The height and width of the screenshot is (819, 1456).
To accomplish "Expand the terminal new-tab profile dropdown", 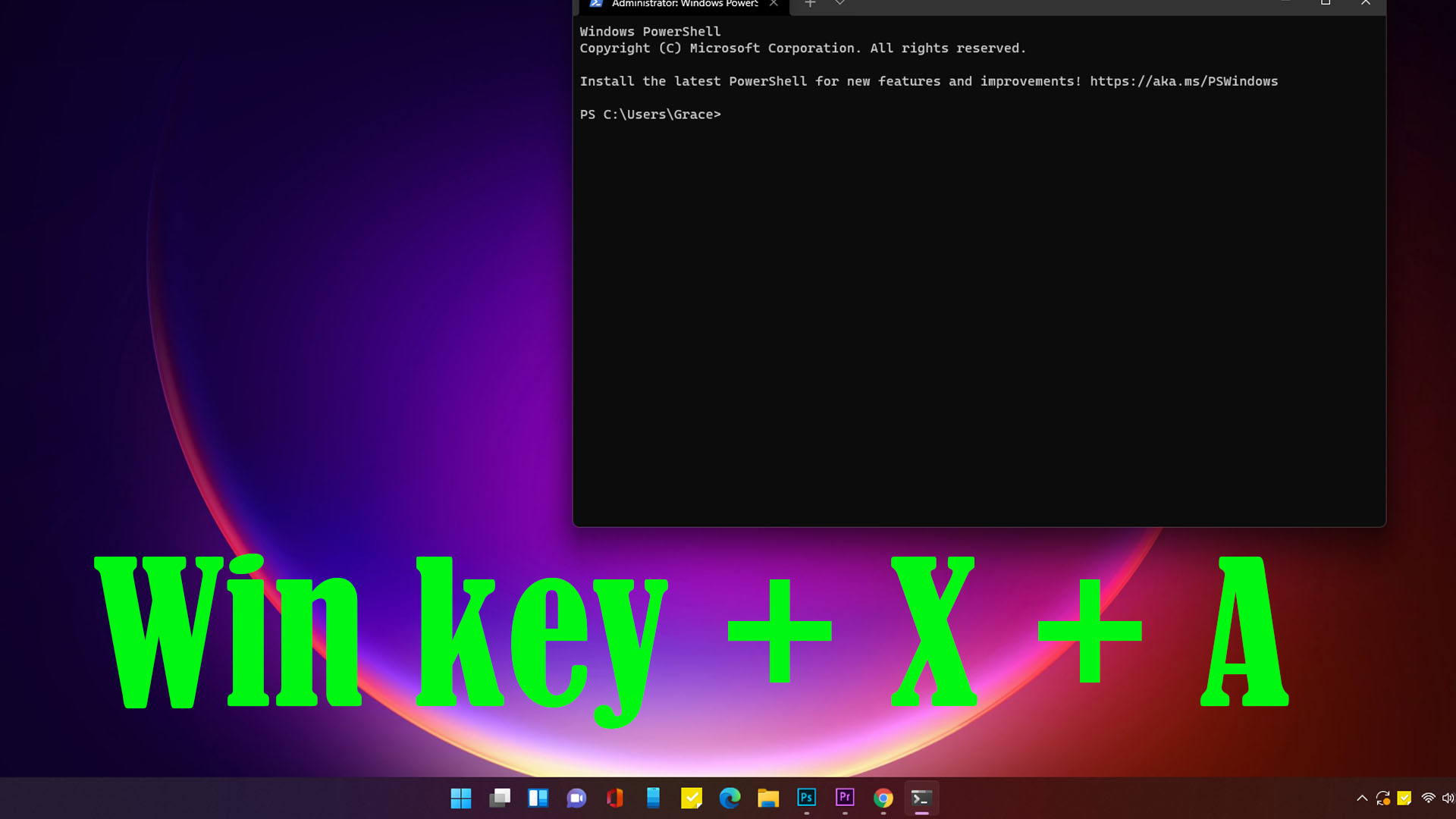I will point(839,4).
